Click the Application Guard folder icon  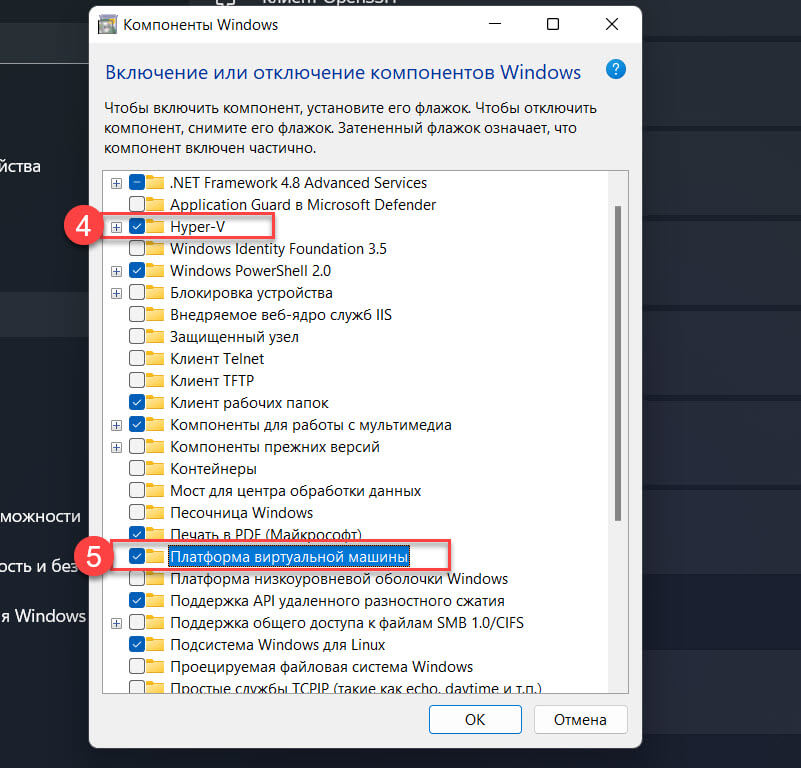coord(155,204)
